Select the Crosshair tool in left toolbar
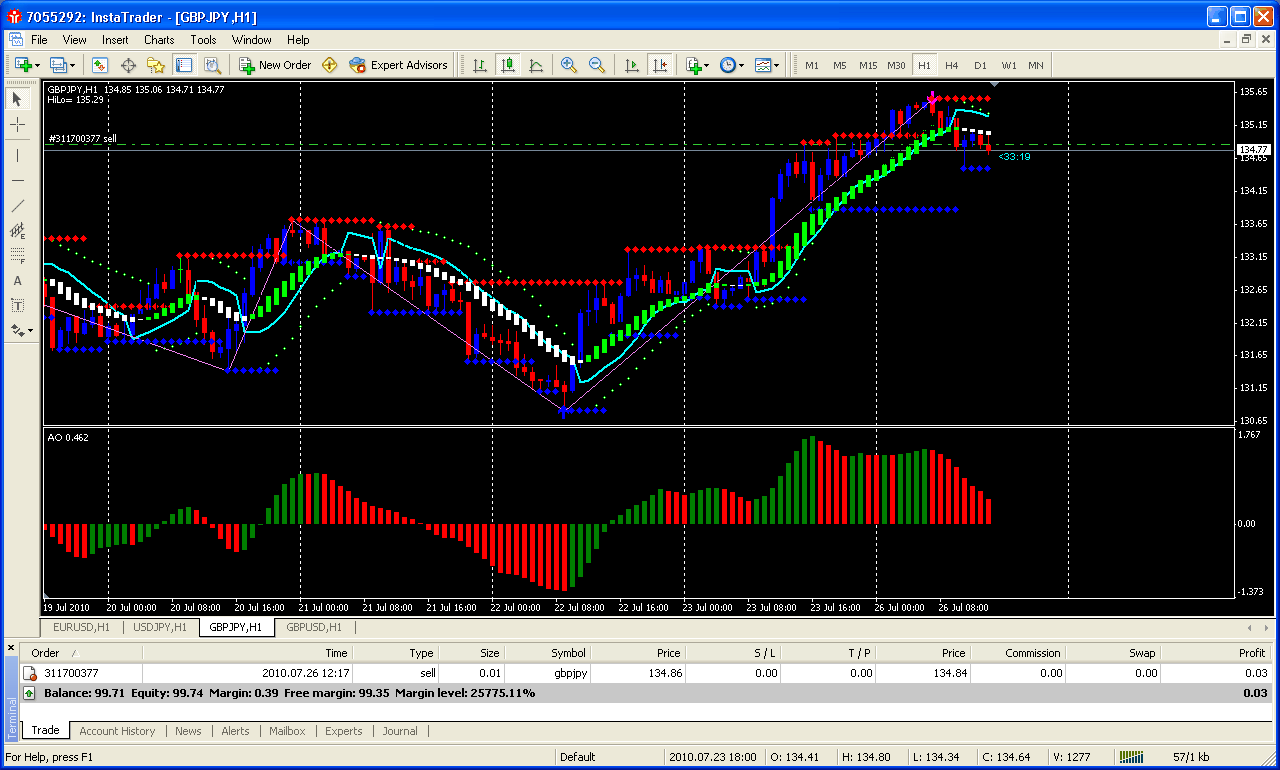Screen dimensions: 1280x770 (x=17, y=125)
